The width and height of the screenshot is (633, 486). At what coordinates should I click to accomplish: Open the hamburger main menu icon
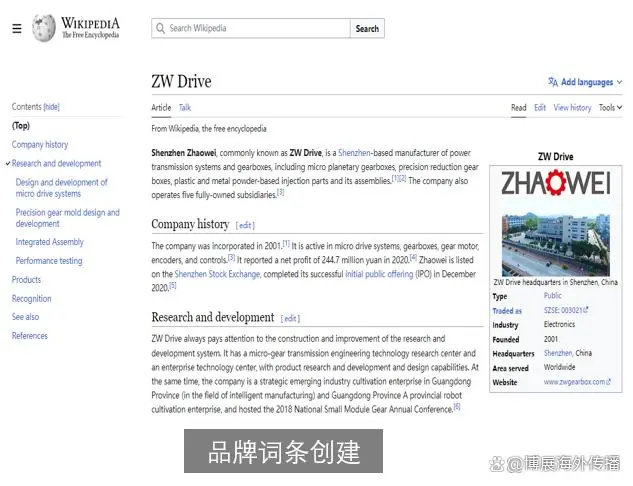click(x=16, y=29)
